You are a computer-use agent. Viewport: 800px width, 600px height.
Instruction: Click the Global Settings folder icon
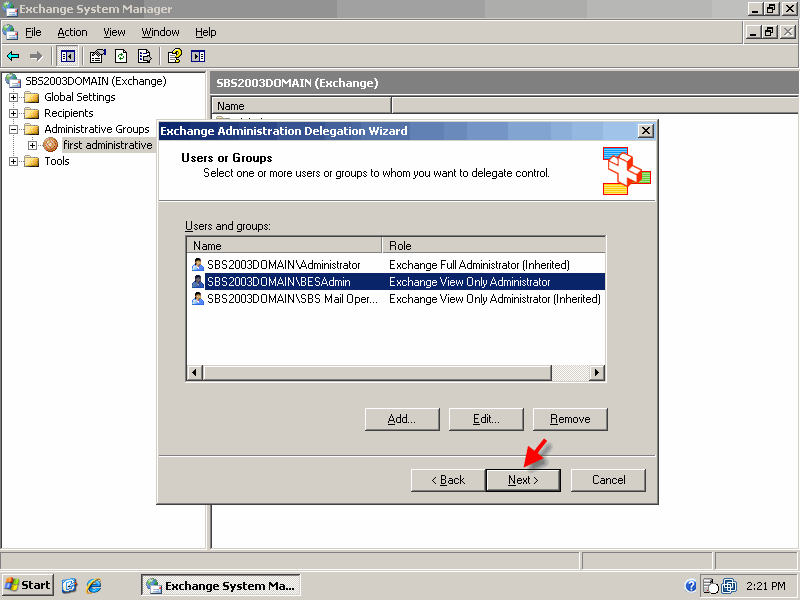click(32, 97)
